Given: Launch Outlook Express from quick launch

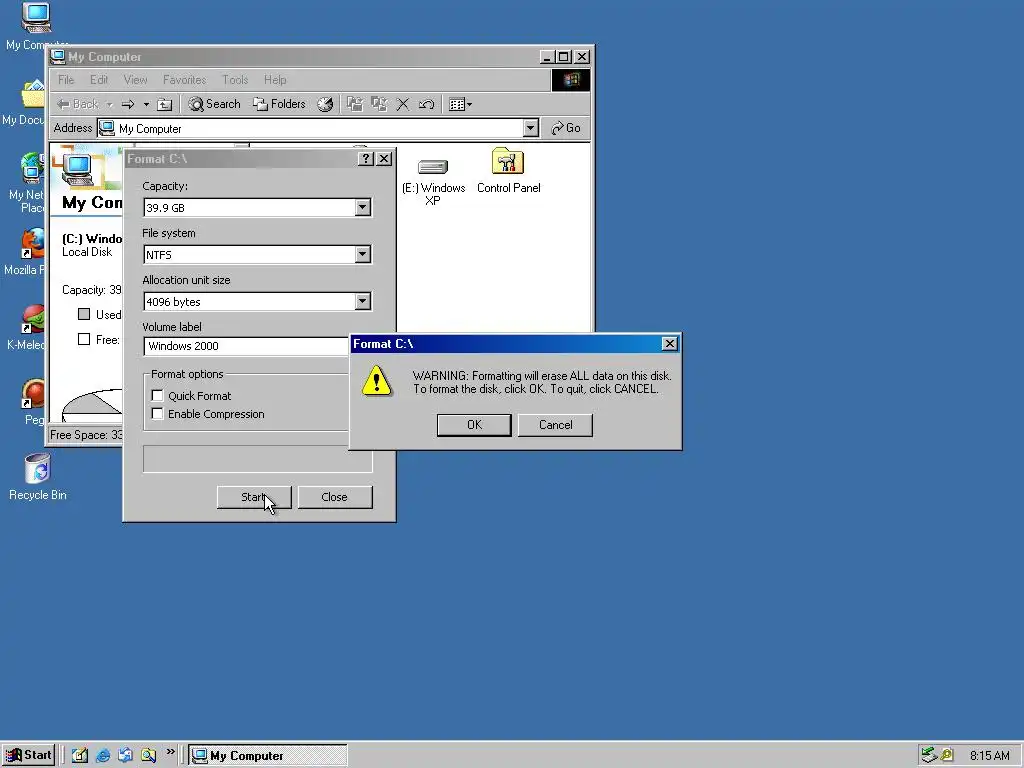Looking at the screenshot, I should [x=125, y=756].
